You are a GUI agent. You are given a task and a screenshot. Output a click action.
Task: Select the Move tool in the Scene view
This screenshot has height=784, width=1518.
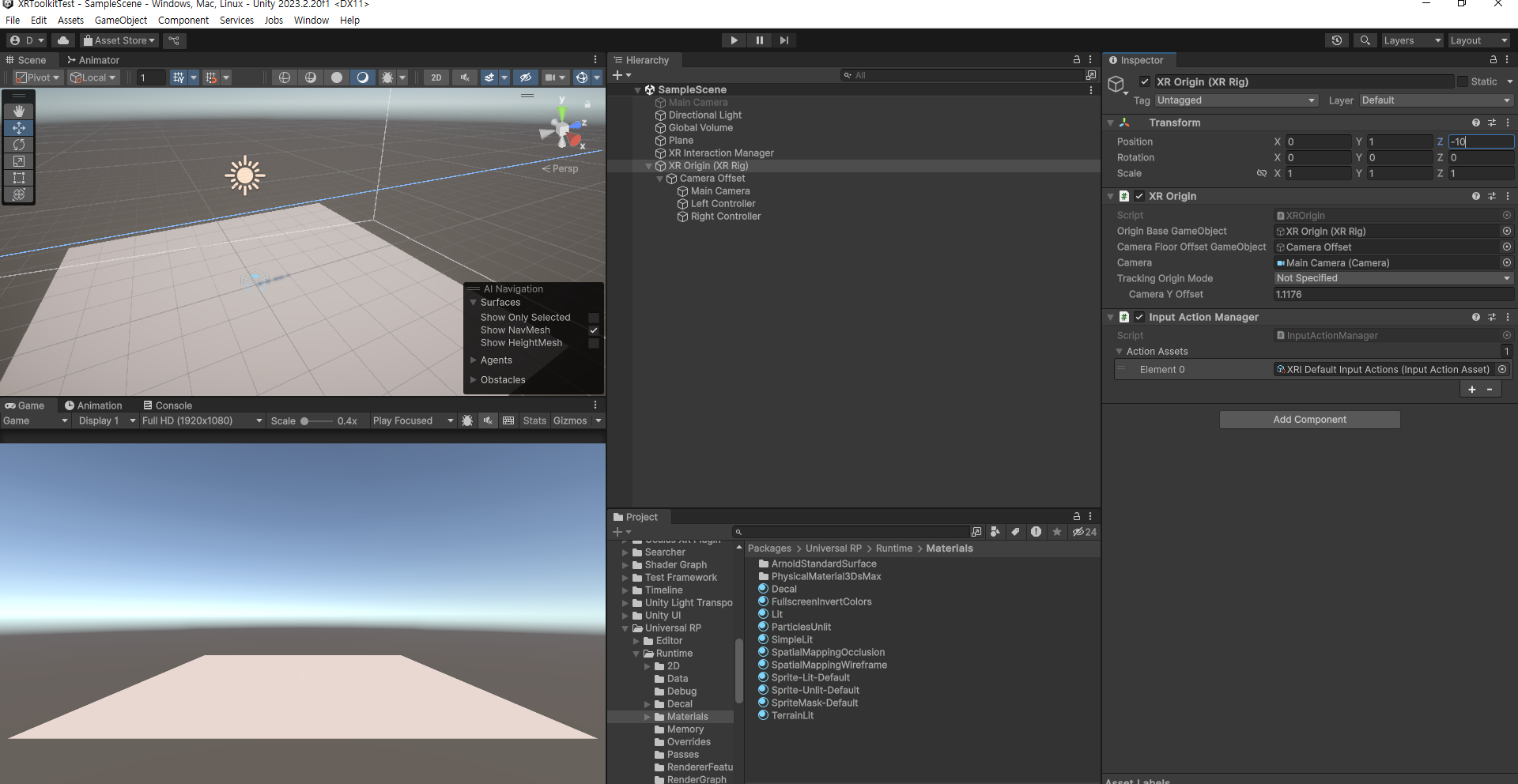point(19,128)
